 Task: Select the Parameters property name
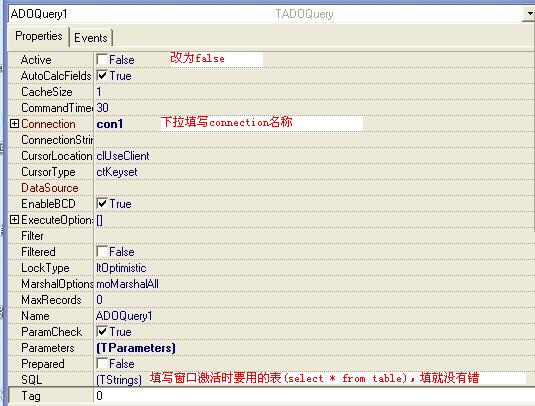tap(48, 348)
